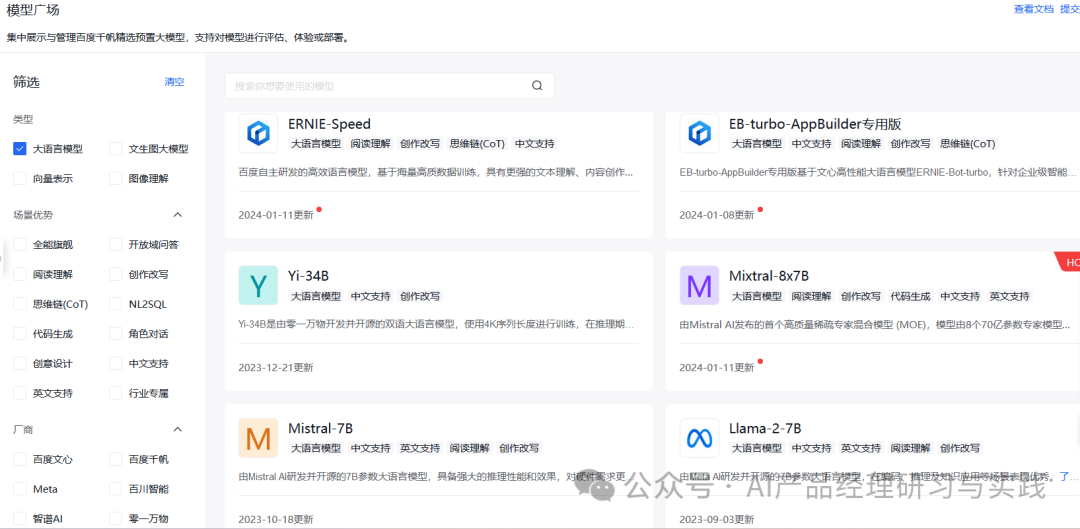Viewport: 1080px width, 529px height.
Task: Collapse the 场景优势 filter section
Action: click(178, 215)
